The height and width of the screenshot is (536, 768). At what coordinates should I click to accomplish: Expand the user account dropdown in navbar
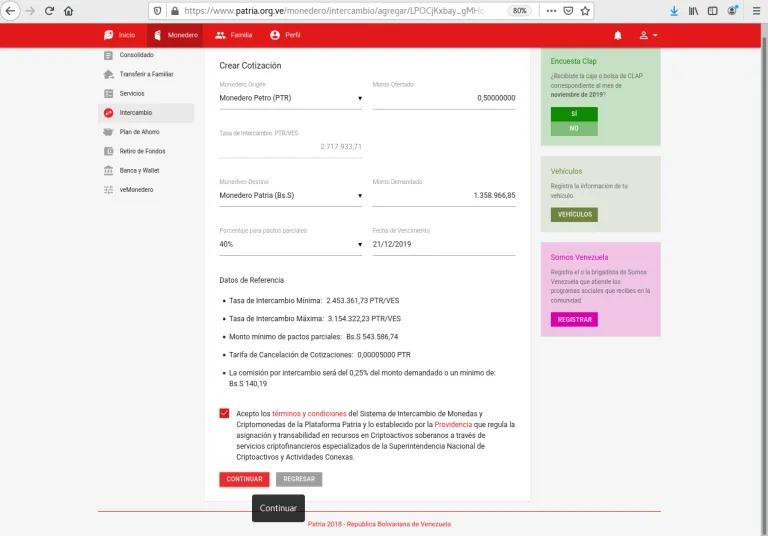click(648, 35)
